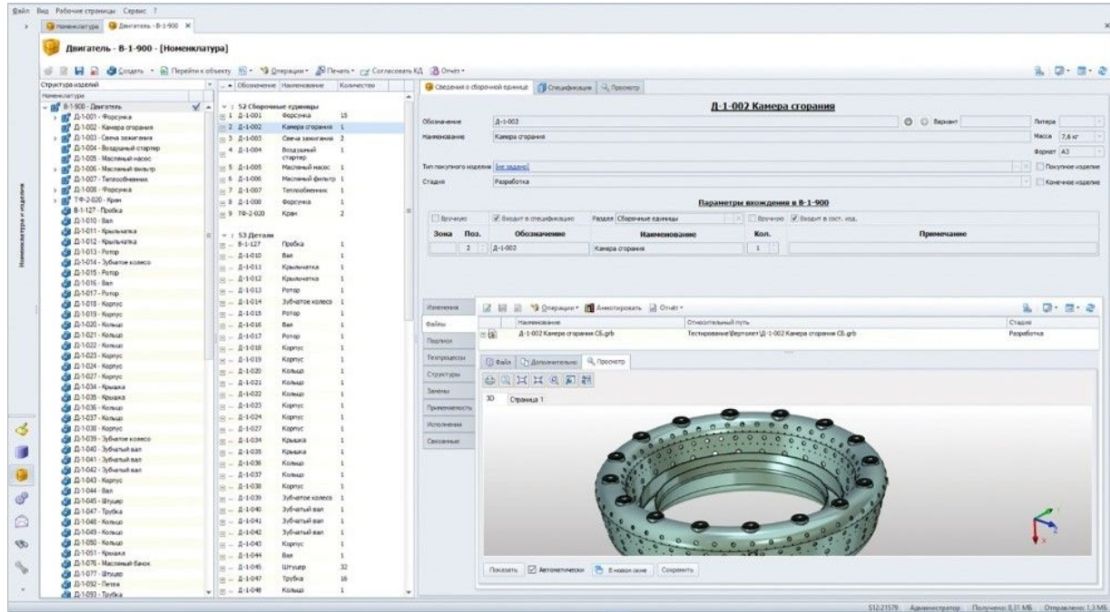1110x612 pixels.
Task: Toggle Входит в сост. изд. checkbox
Action: click(x=794, y=219)
